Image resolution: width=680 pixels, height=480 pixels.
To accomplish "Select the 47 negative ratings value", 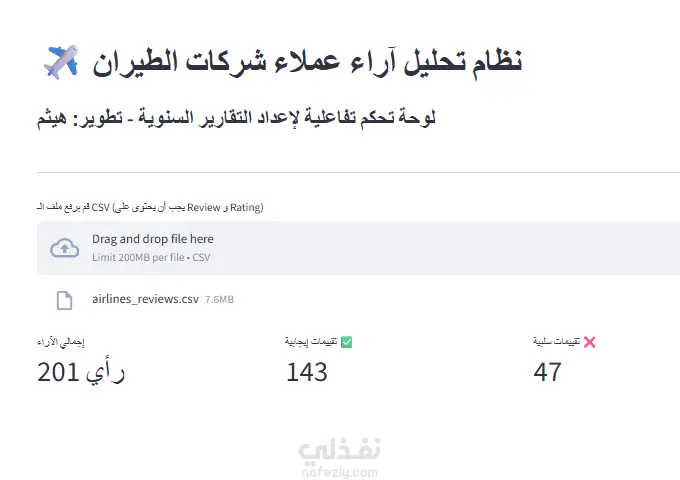I will point(547,372).
